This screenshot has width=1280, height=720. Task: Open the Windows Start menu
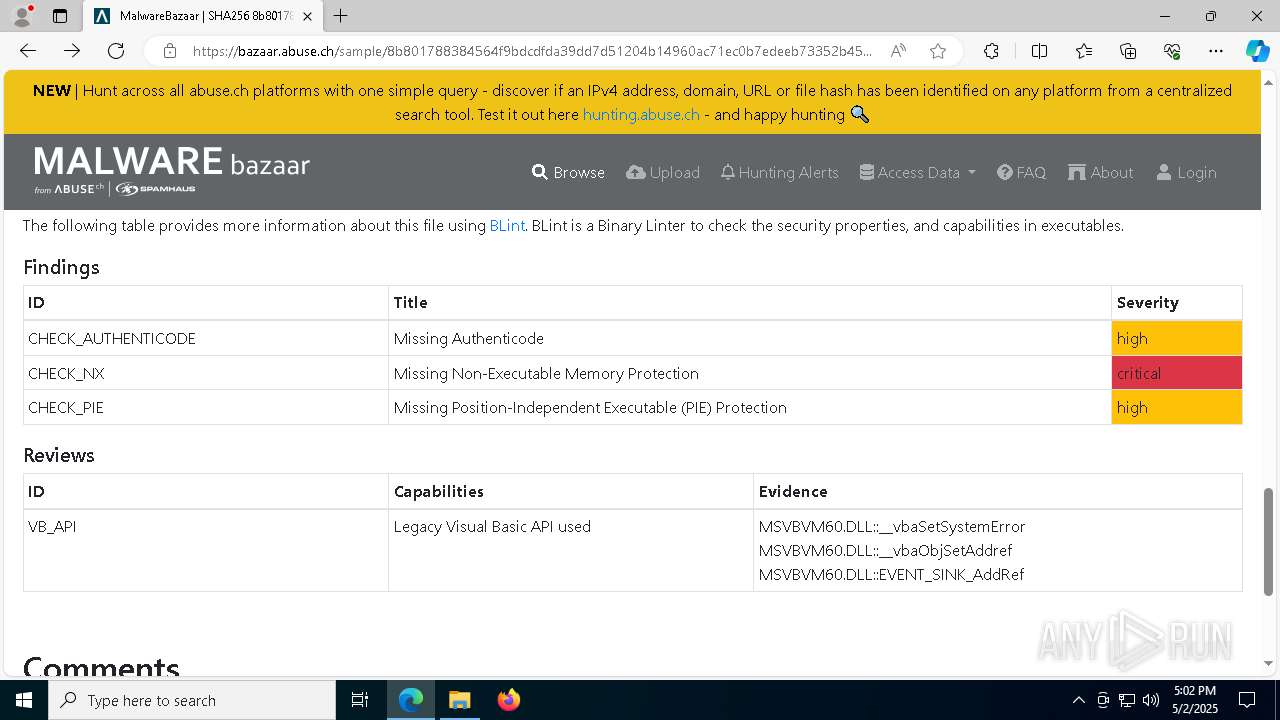pyautogui.click(x=24, y=700)
